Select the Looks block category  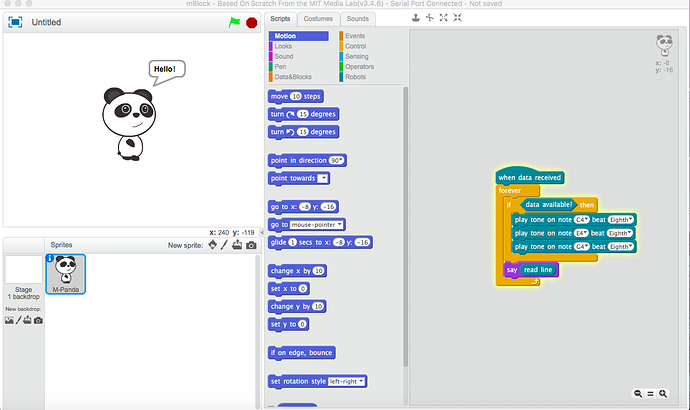(283, 46)
